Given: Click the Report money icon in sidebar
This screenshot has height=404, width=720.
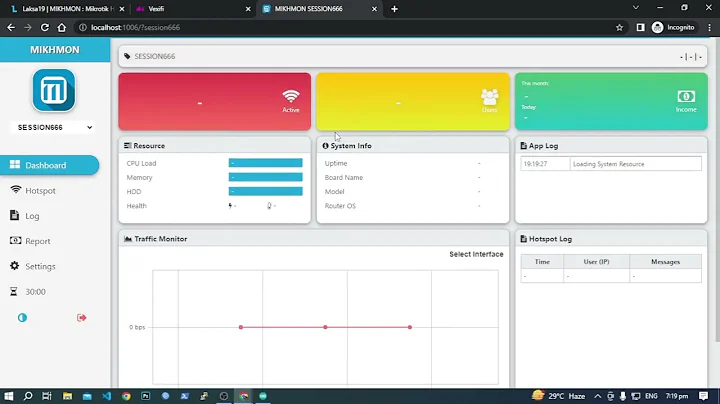Looking at the screenshot, I should pyautogui.click(x=15, y=240).
